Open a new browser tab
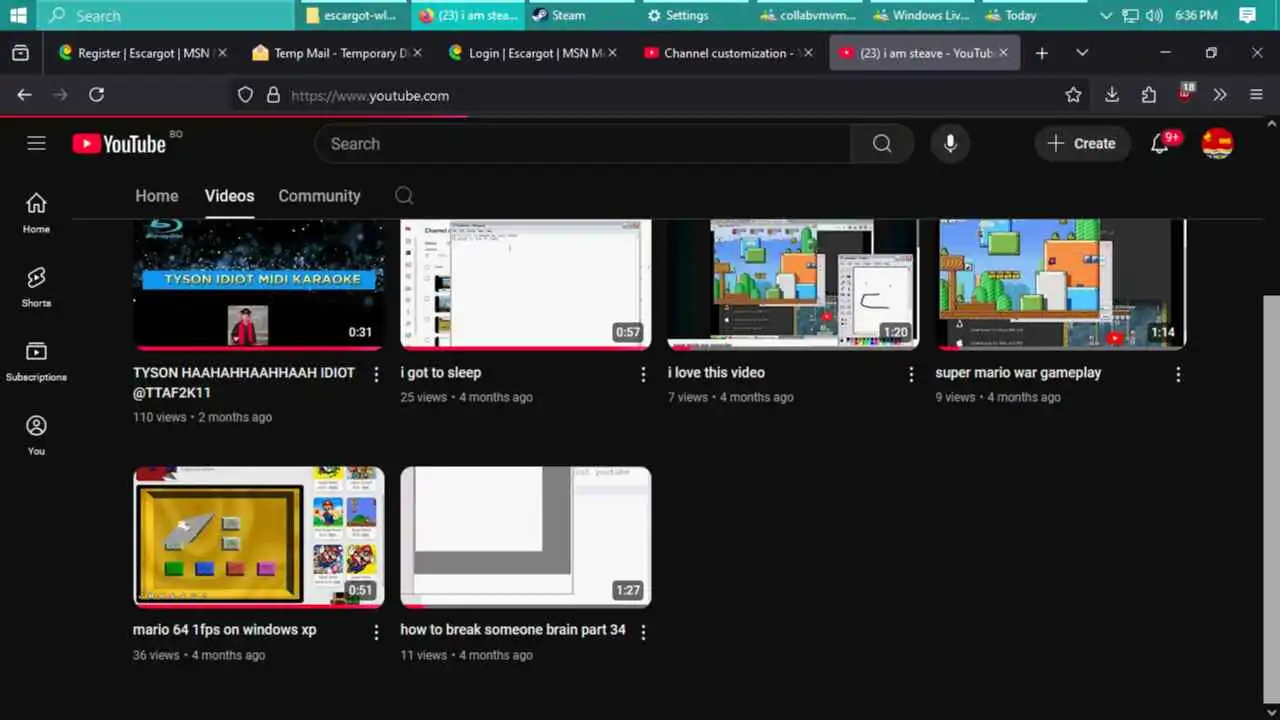This screenshot has width=1280, height=720. coord(1042,53)
